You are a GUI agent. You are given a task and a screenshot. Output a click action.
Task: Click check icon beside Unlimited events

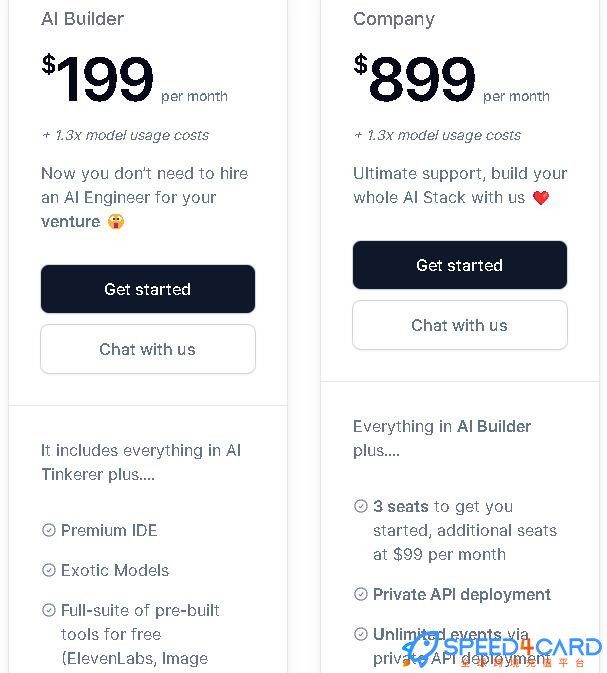(361, 634)
